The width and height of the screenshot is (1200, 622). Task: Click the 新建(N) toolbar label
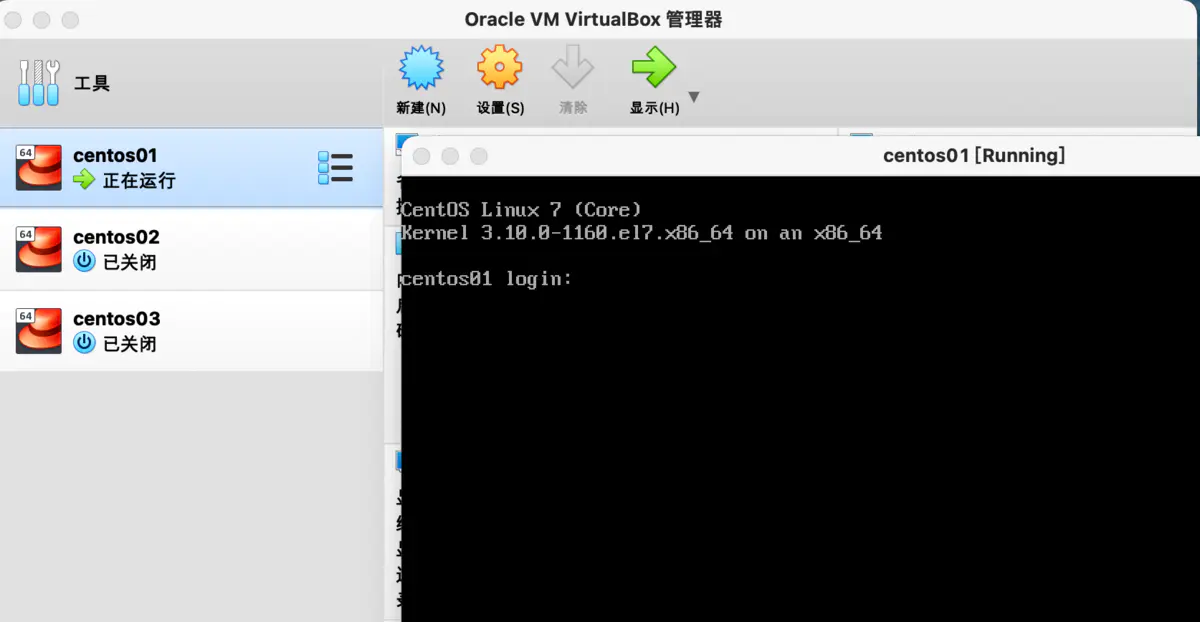(421, 108)
